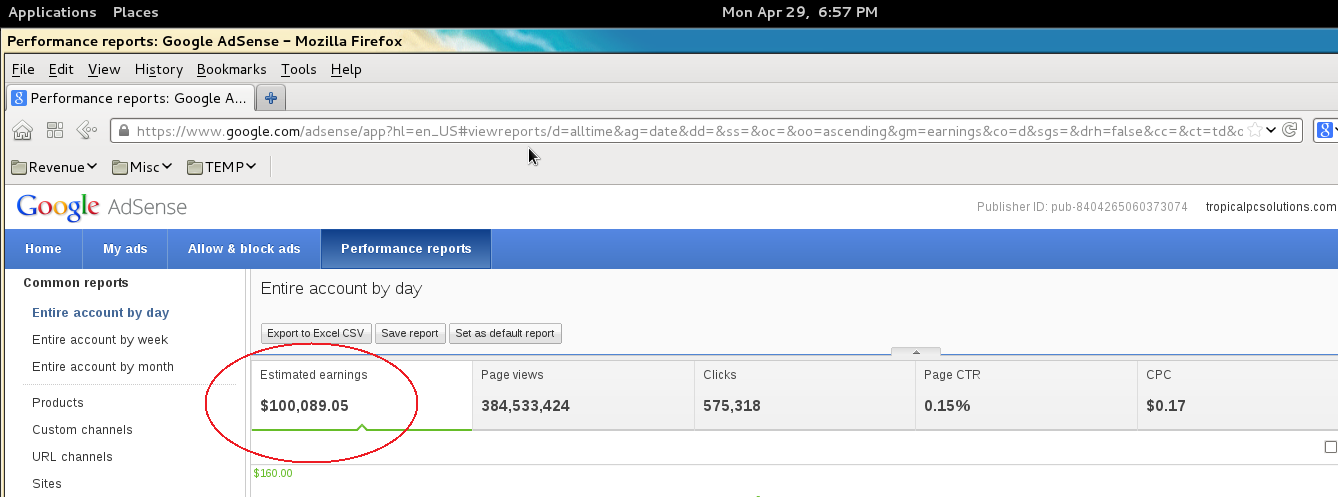1338x497 pixels.
Task: Open the Products report link
Action: [58, 403]
